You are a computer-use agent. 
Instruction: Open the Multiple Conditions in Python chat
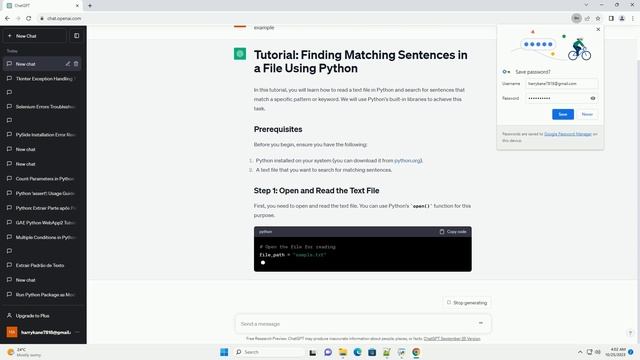coord(42,237)
